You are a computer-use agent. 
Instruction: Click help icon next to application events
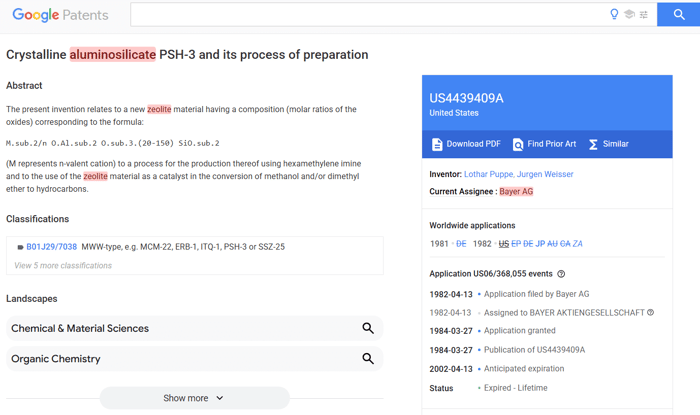click(x=561, y=273)
